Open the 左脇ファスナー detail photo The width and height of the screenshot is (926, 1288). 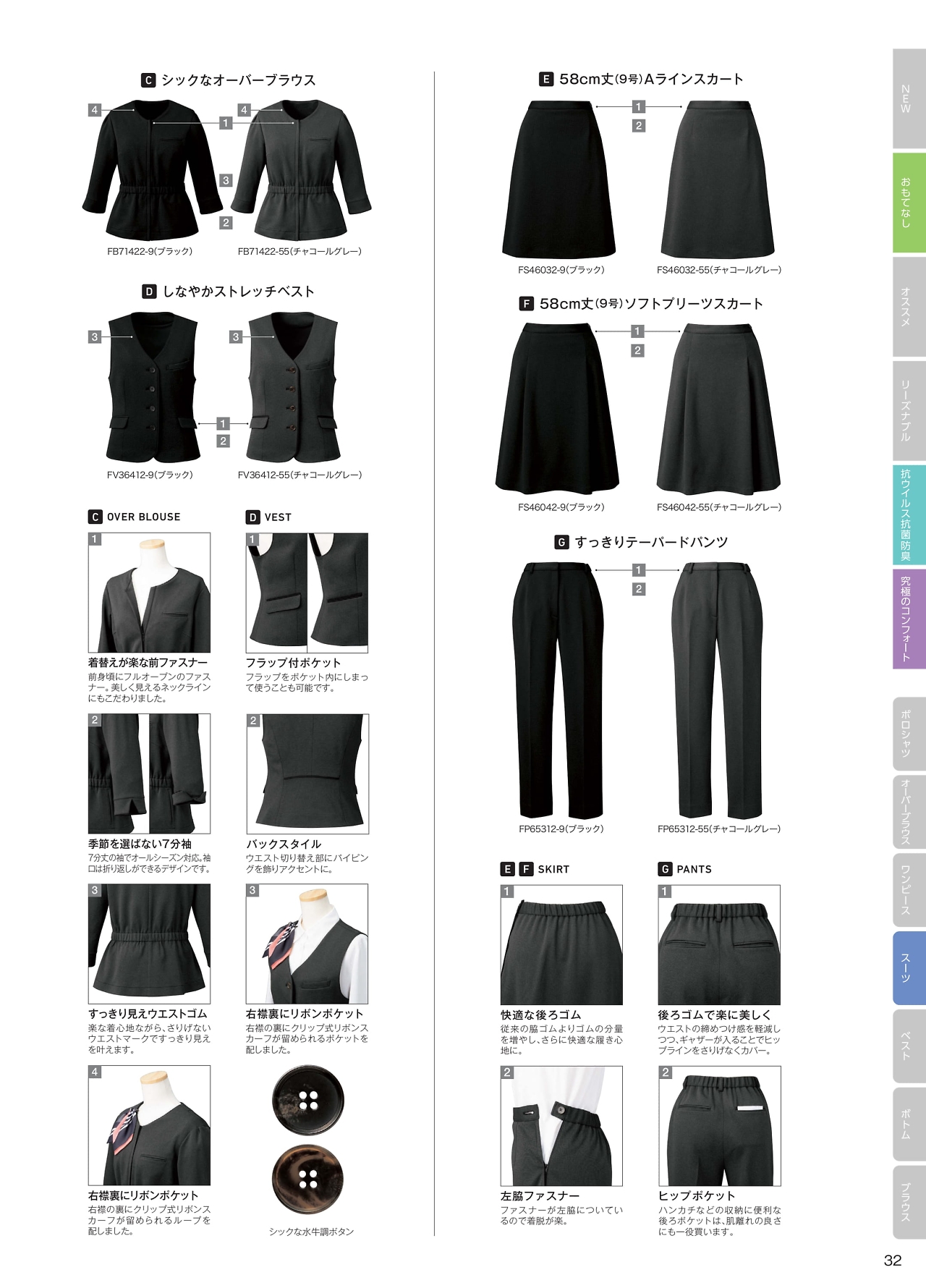pyautogui.click(x=561, y=1126)
